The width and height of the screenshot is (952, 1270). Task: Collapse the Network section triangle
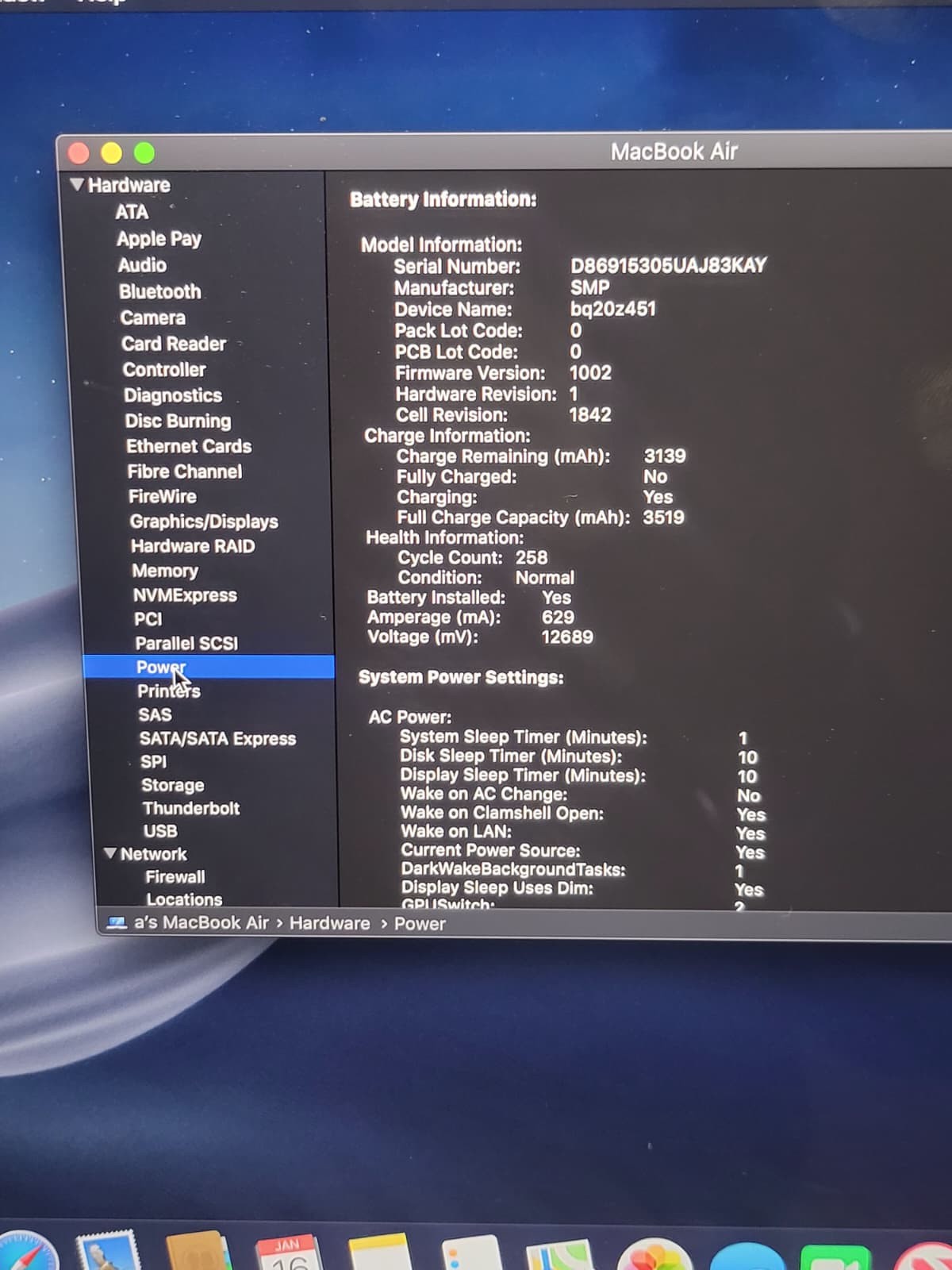[110, 854]
